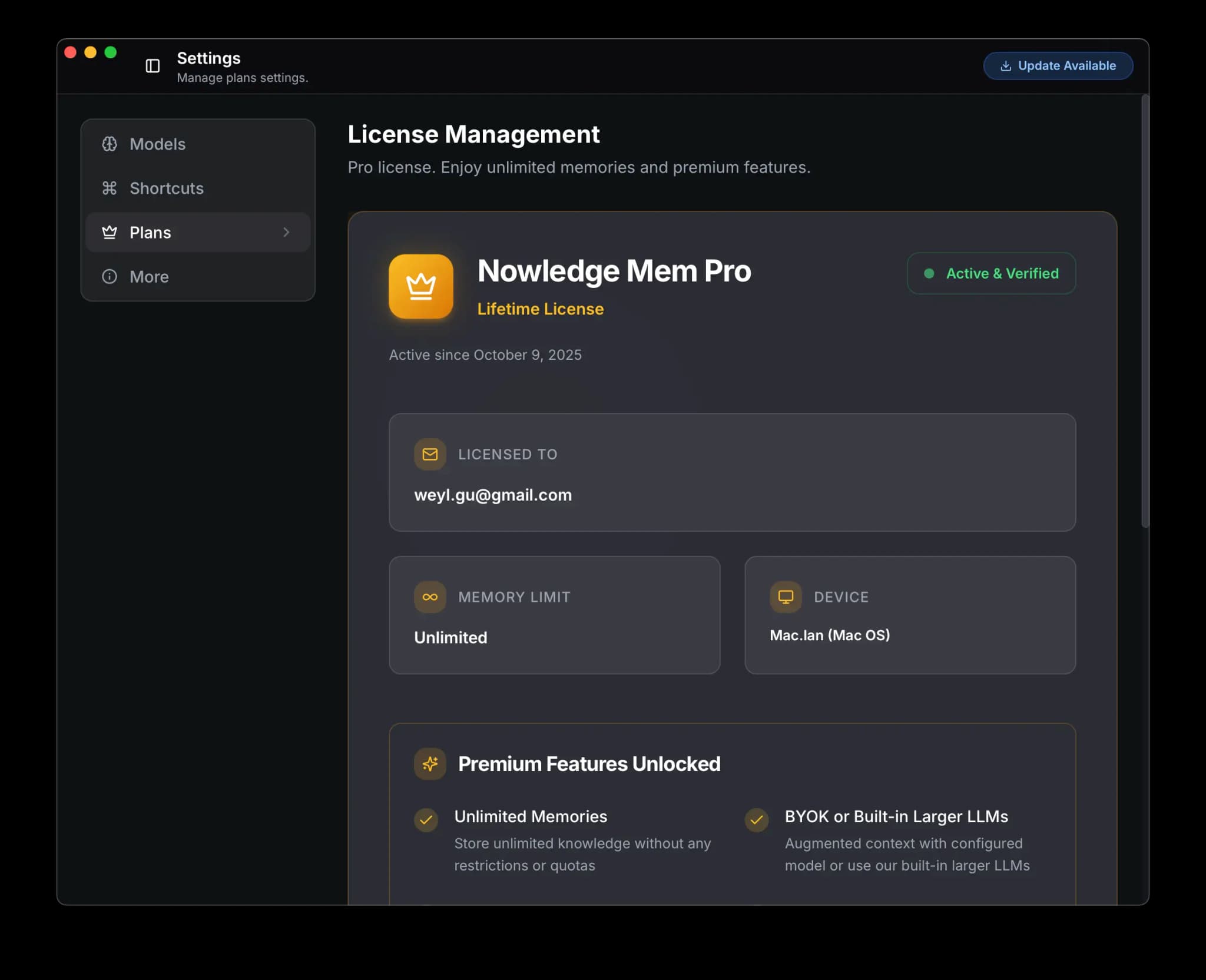Click the licensed email weyl.gu@gmail.com
The image size is (1206, 980).
pyautogui.click(x=493, y=495)
